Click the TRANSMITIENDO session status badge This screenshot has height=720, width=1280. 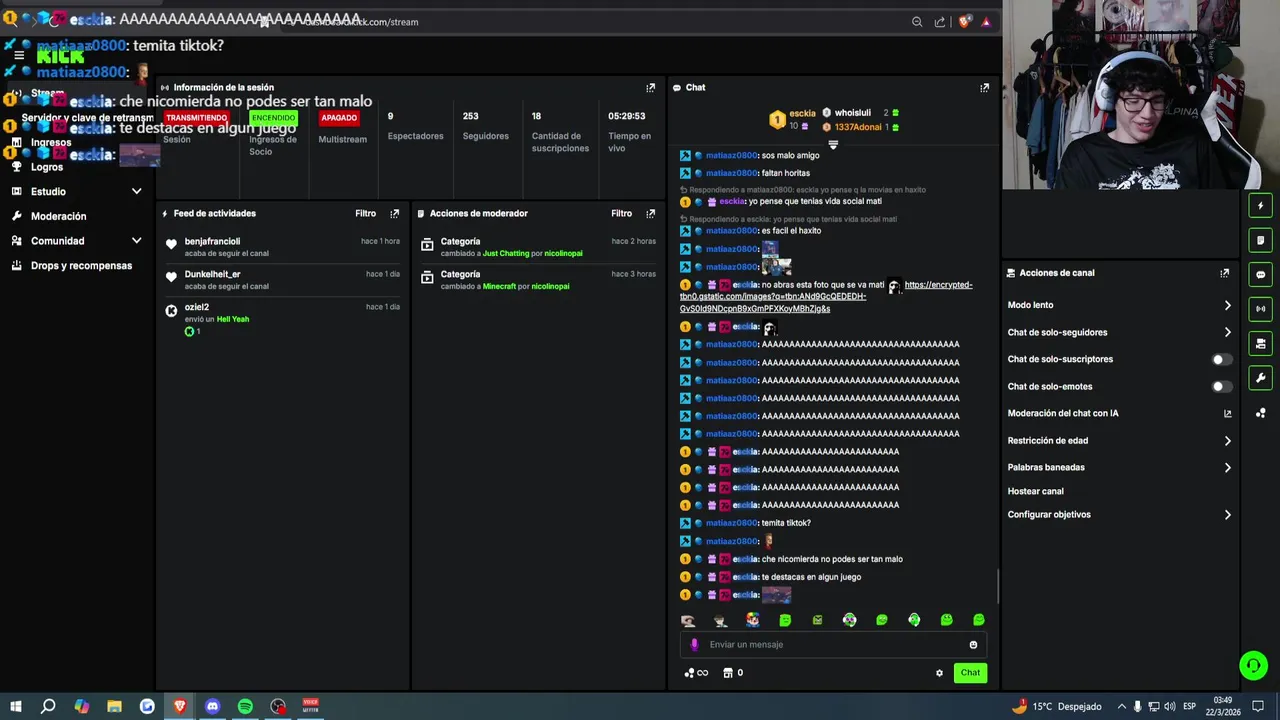click(x=196, y=118)
